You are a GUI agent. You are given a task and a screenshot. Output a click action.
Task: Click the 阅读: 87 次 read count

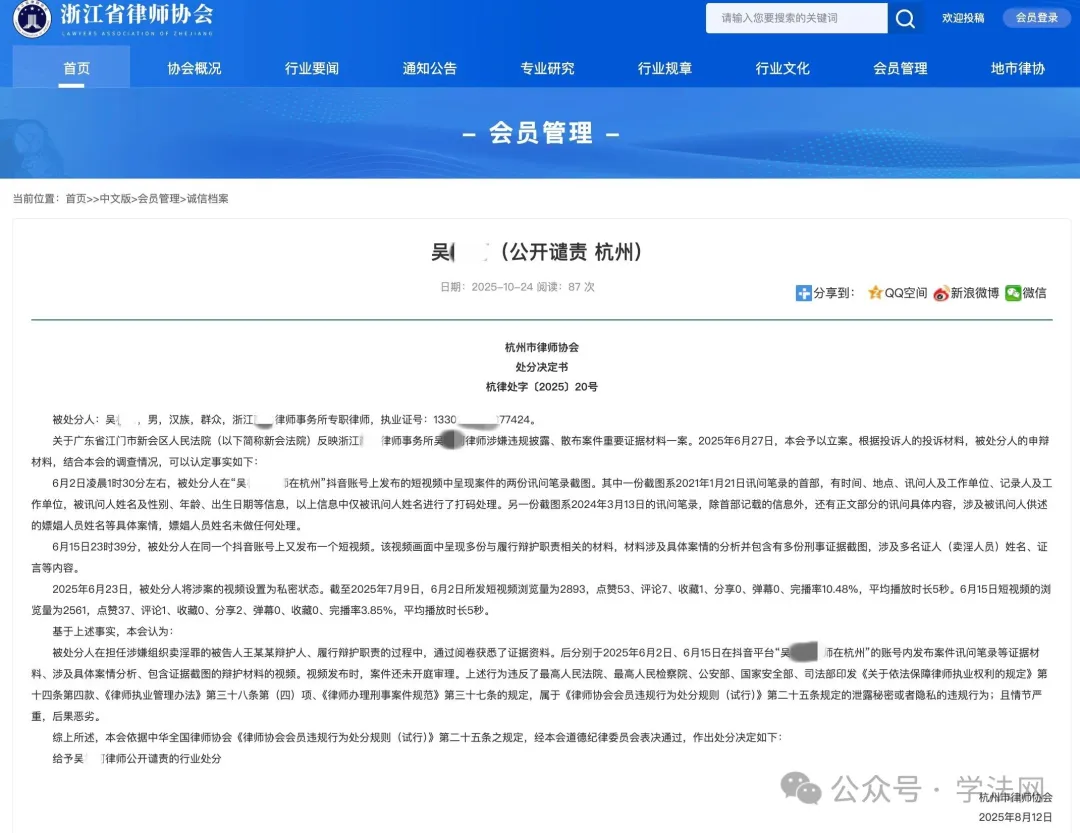565,287
